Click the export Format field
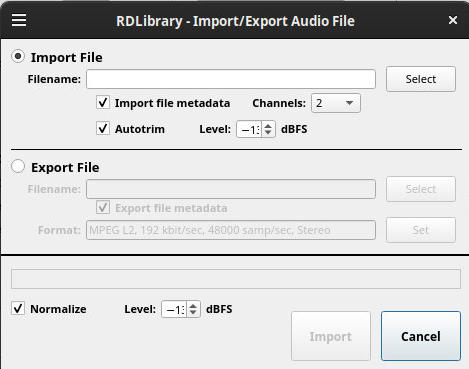The height and width of the screenshot is (369, 469). pyautogui.click(x=231, y=230)
